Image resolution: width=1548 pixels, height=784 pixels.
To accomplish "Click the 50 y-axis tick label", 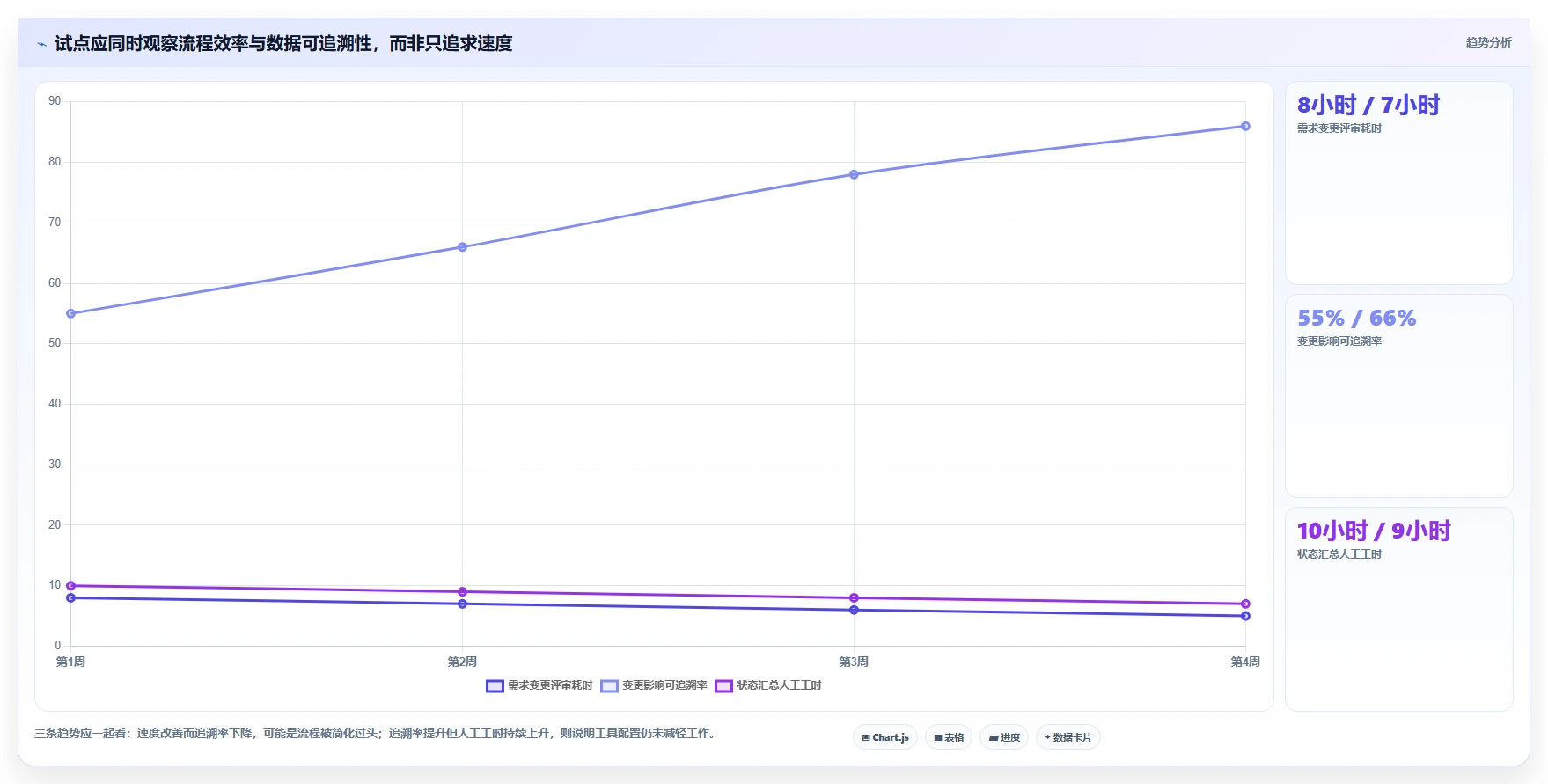I will click(55, 343).
